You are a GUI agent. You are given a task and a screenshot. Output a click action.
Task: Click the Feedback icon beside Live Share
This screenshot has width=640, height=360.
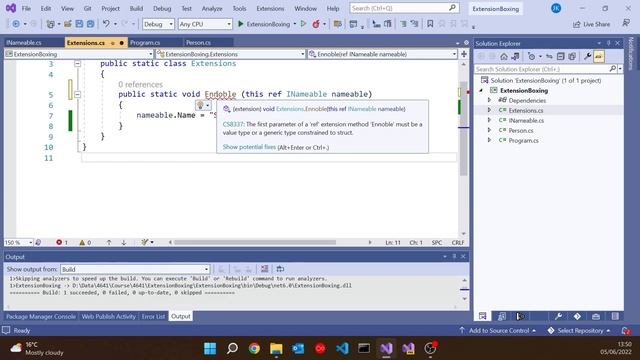coord(626,24)
